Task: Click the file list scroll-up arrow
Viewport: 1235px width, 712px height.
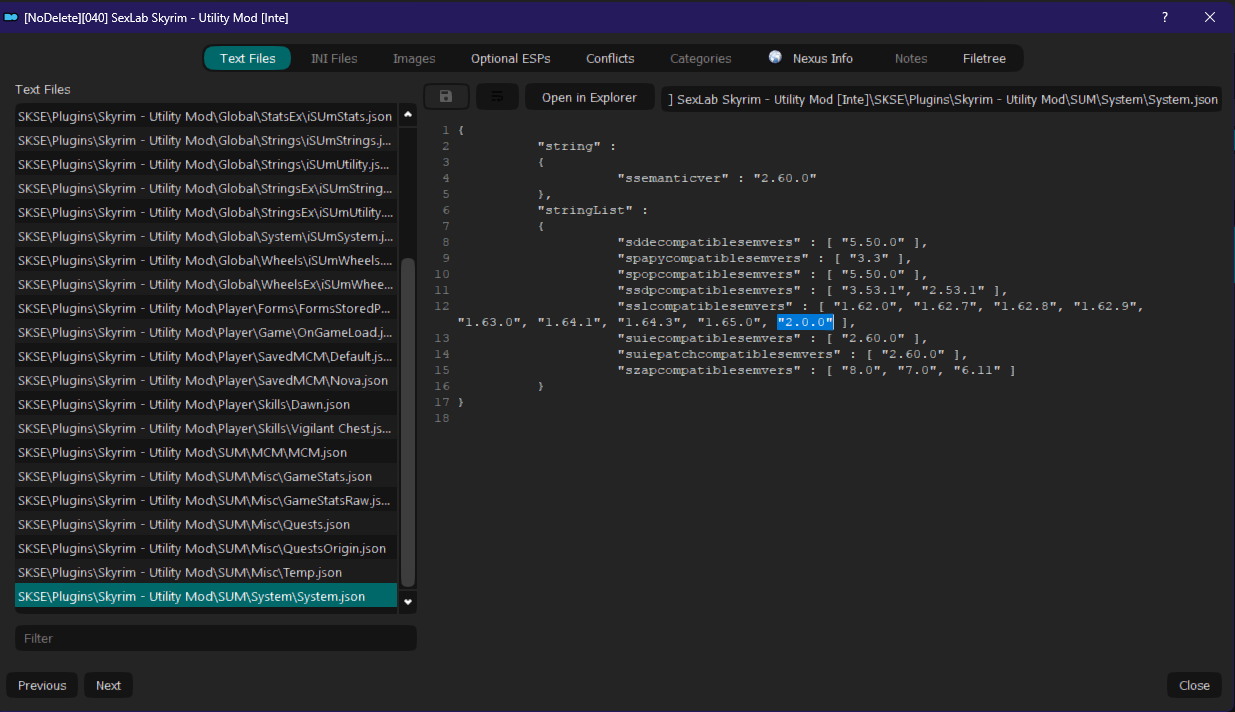Action: [x=407, y=115]
